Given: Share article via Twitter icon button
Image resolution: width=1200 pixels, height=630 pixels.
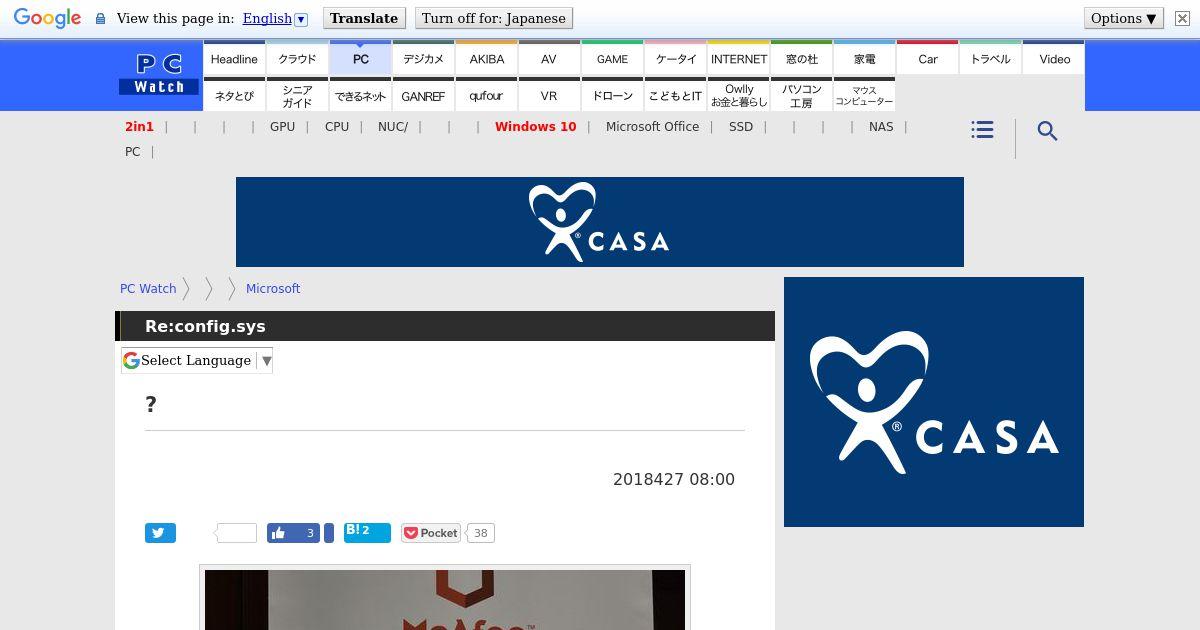Looking at the screenshot, I should pyautogui.click(x=160, y=533).
